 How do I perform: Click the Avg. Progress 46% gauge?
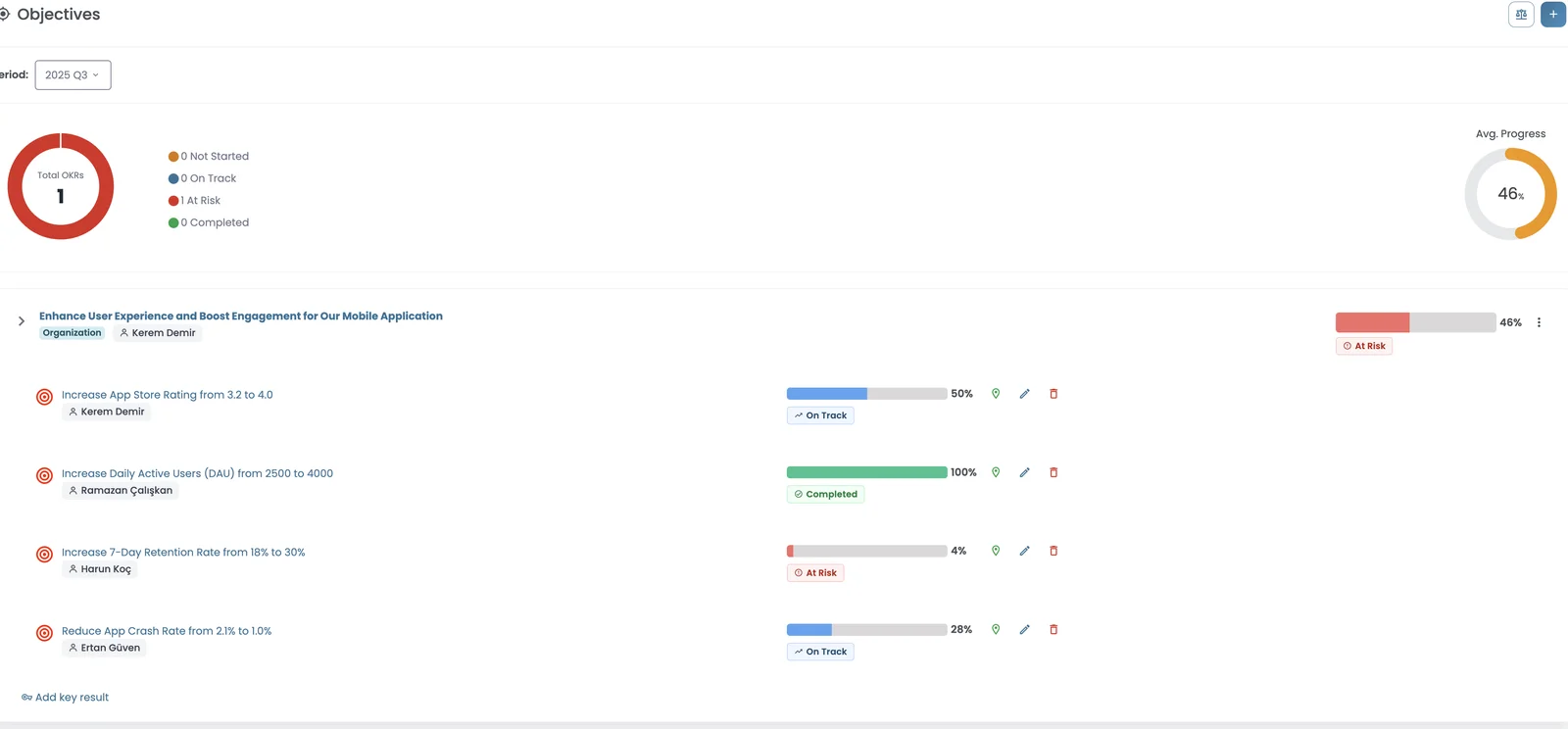1510,194
